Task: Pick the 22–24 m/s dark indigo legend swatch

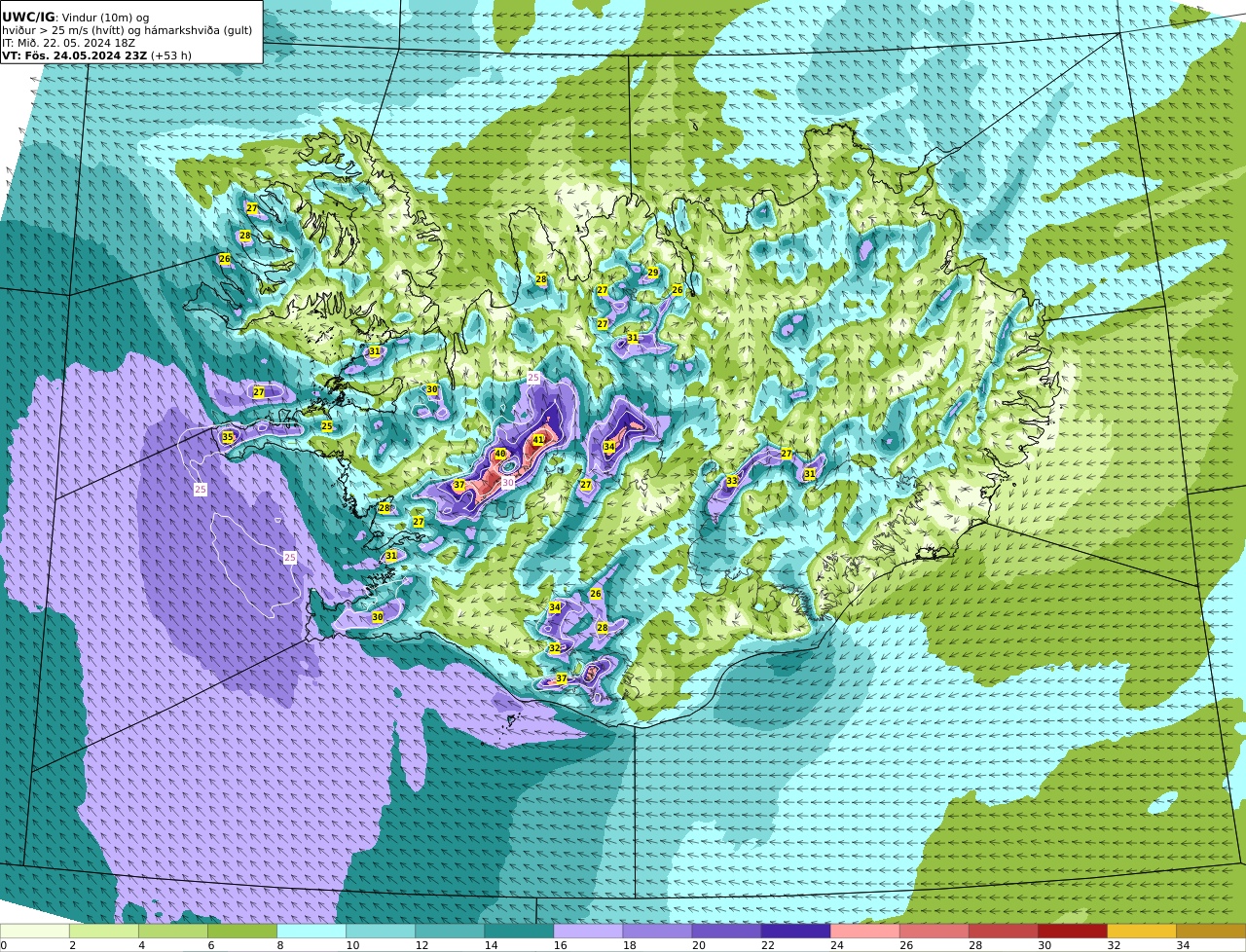Action: (795, 931)
